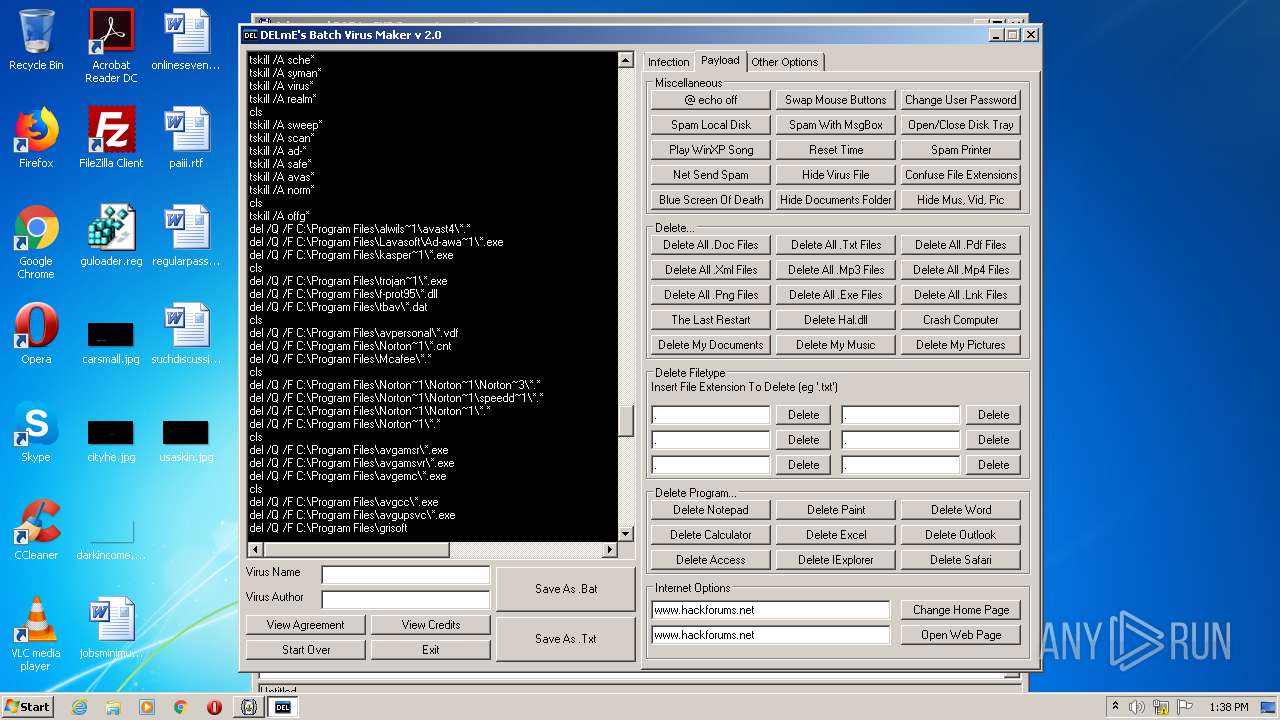Focus the Virus Name input field

[x=406, y=575]
